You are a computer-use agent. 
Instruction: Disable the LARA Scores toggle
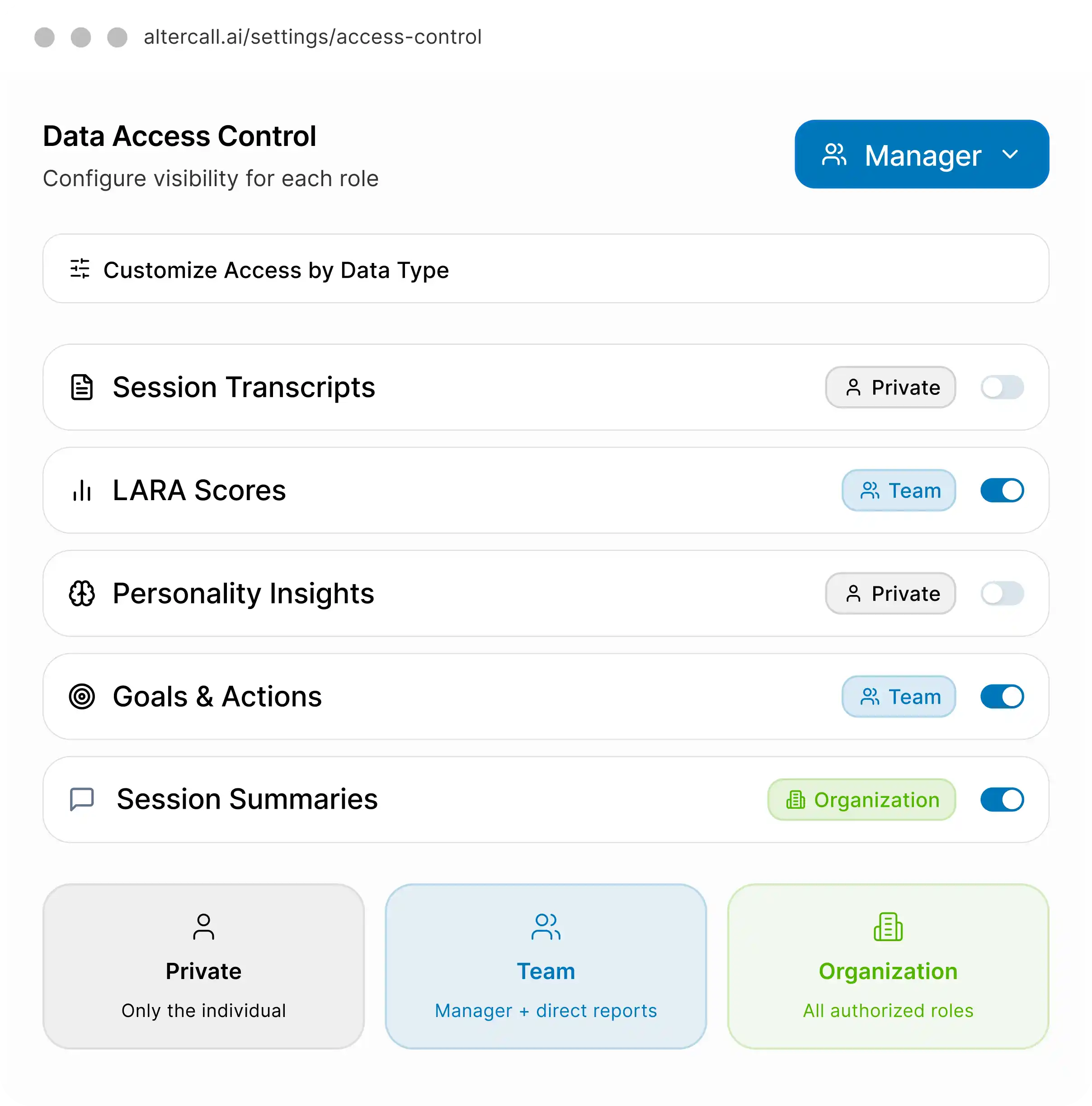tap(1002, 491)
